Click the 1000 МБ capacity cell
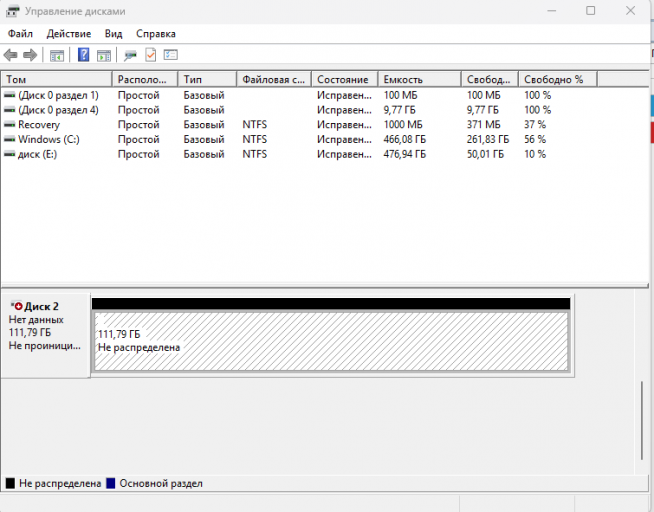The height and width of the screenshot is (512, 654). coord(403,125)
